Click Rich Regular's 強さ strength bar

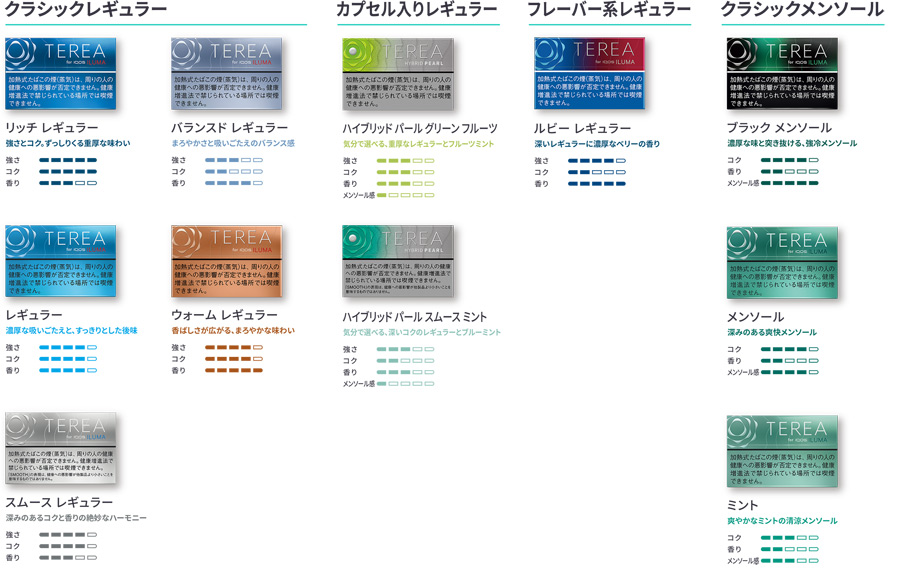click(x=68, y=160)
